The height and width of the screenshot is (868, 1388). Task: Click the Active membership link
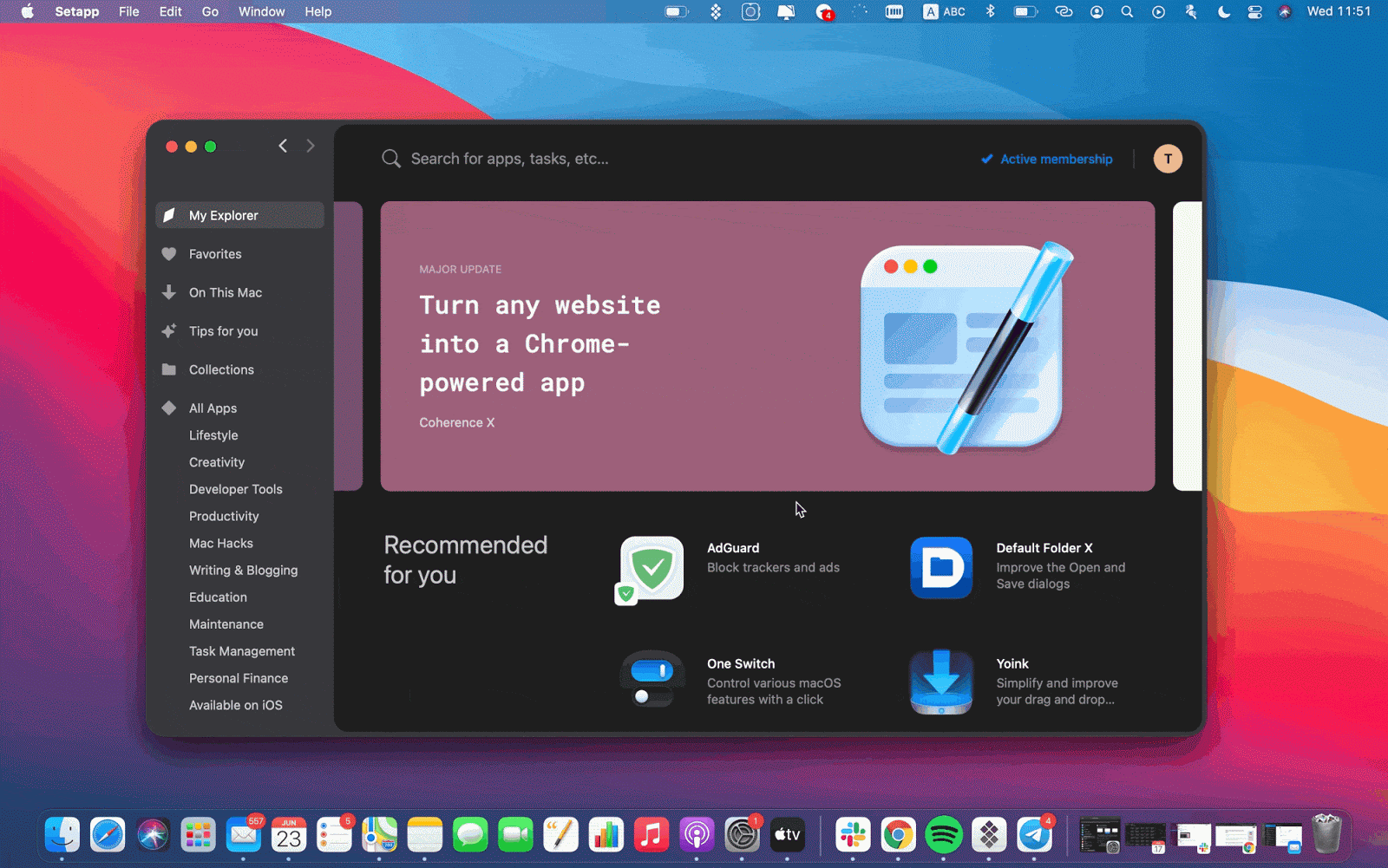pyautogui.click(x=1047, y=159)
